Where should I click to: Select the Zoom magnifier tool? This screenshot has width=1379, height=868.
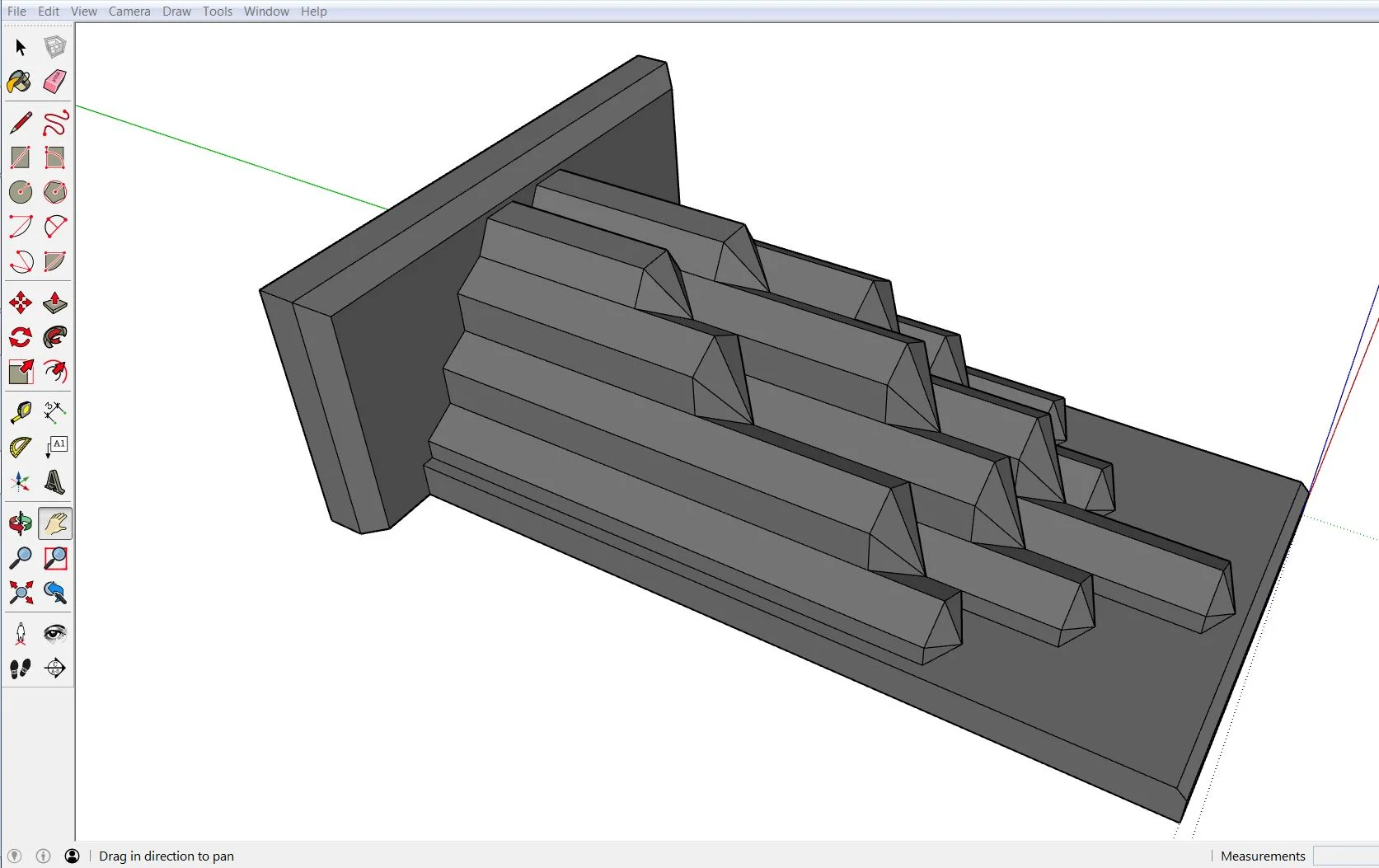pos(21,558)
